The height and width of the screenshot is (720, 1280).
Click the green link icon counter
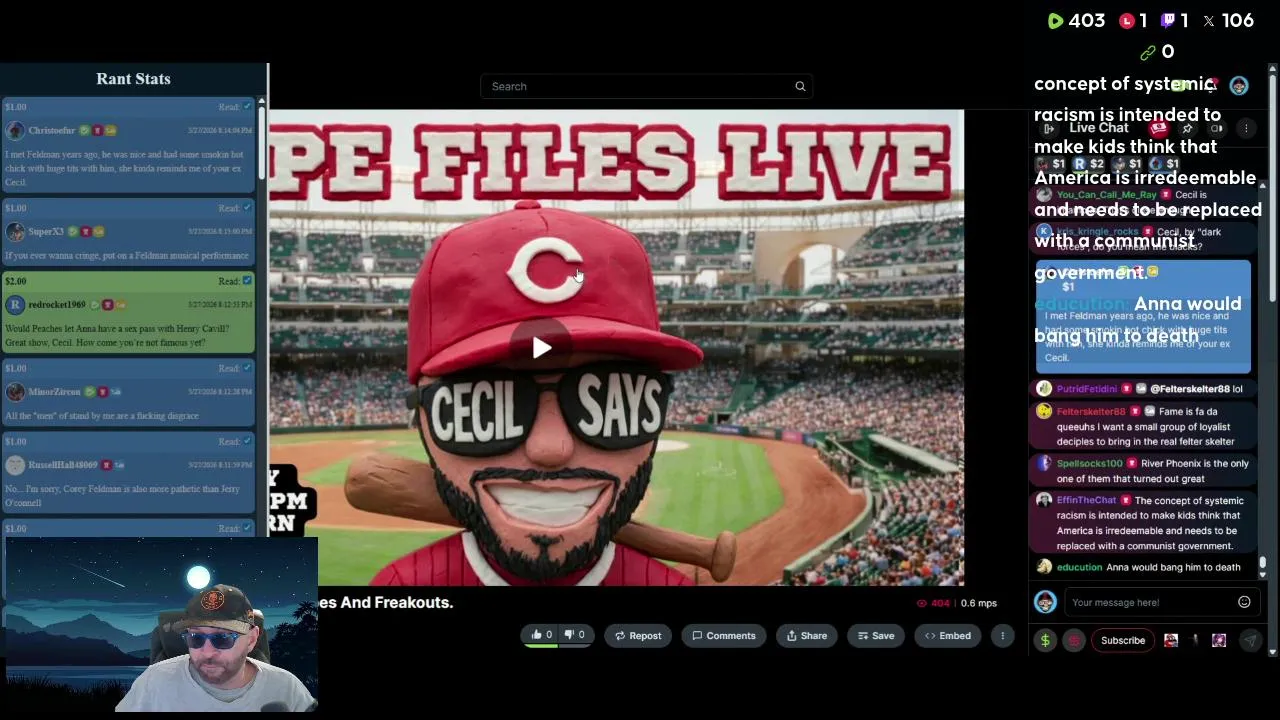tap(1147, 52)
